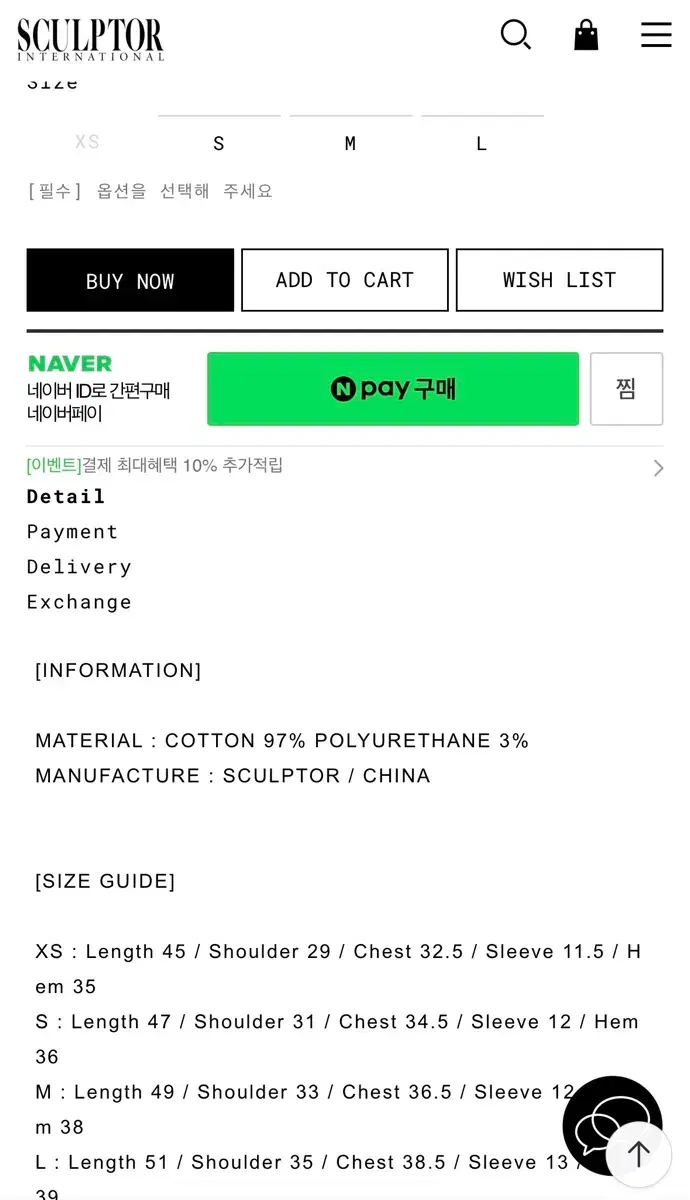
Task: Open the hamburger menu
Action: coord(656,35)
